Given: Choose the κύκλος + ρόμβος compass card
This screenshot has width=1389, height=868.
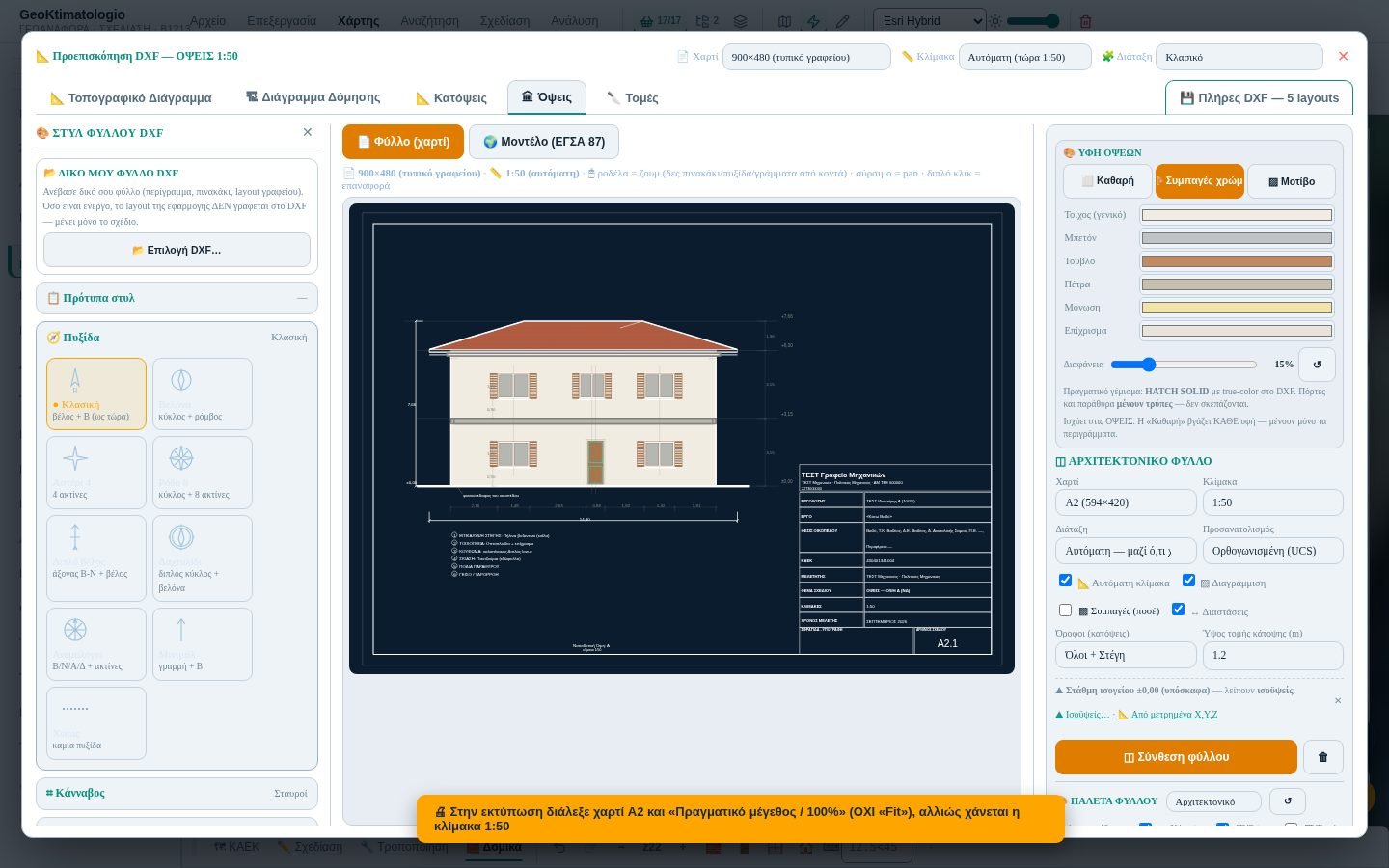Looking at the screenshot, I should pos(203,393).
